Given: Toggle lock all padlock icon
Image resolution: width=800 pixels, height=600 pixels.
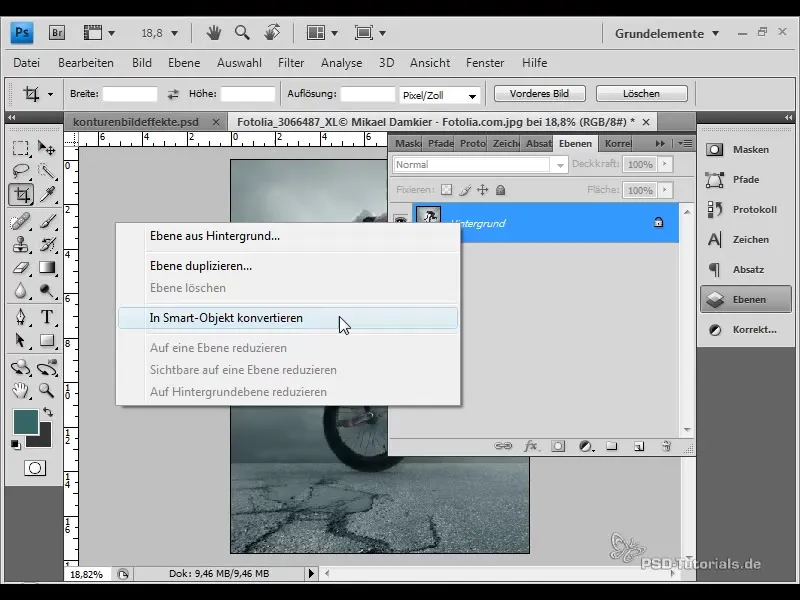Looking at the screenshot, I should click(501, 190).
